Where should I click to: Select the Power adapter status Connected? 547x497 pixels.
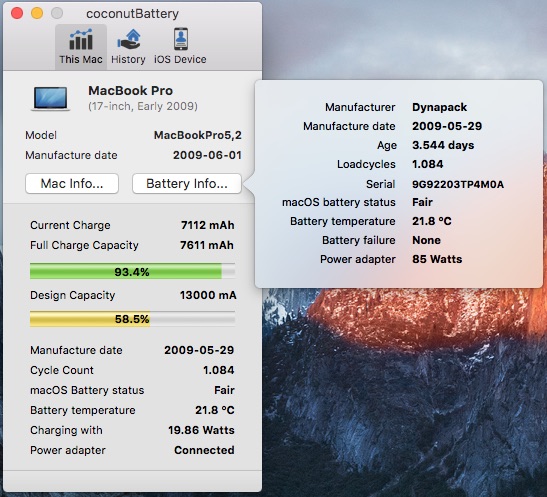click(x=204, y=450)
